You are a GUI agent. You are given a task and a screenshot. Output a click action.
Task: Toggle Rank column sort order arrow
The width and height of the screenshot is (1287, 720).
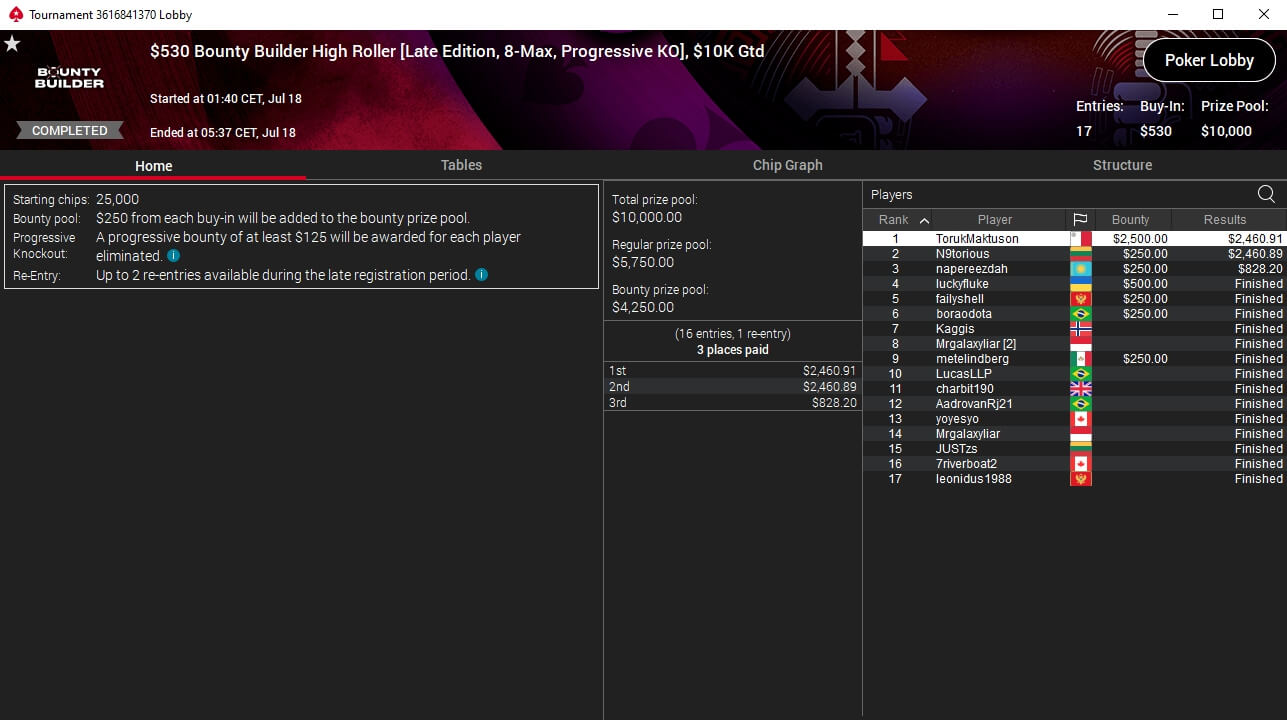tap(924, 220)
